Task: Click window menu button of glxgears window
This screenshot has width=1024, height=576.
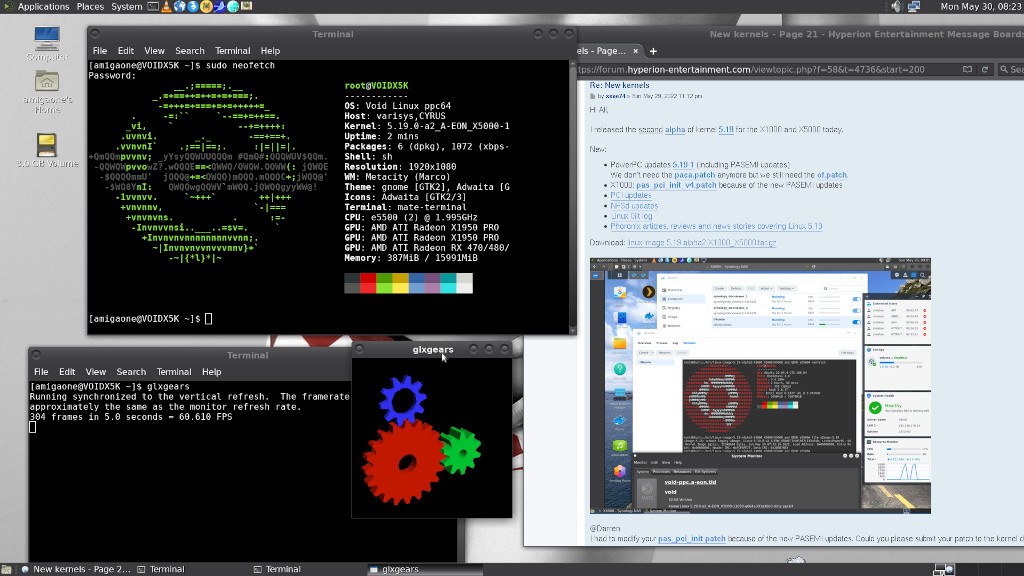Action: (x=359, y=349)
